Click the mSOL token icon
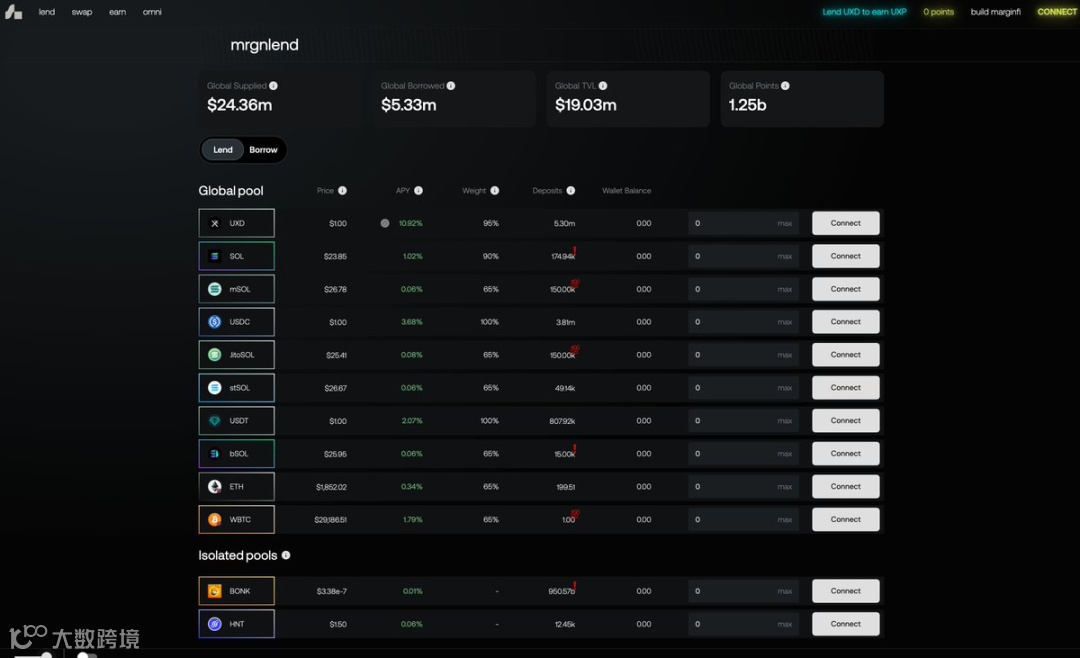This screenshot has height=658, width=1080. pos(215,289)
